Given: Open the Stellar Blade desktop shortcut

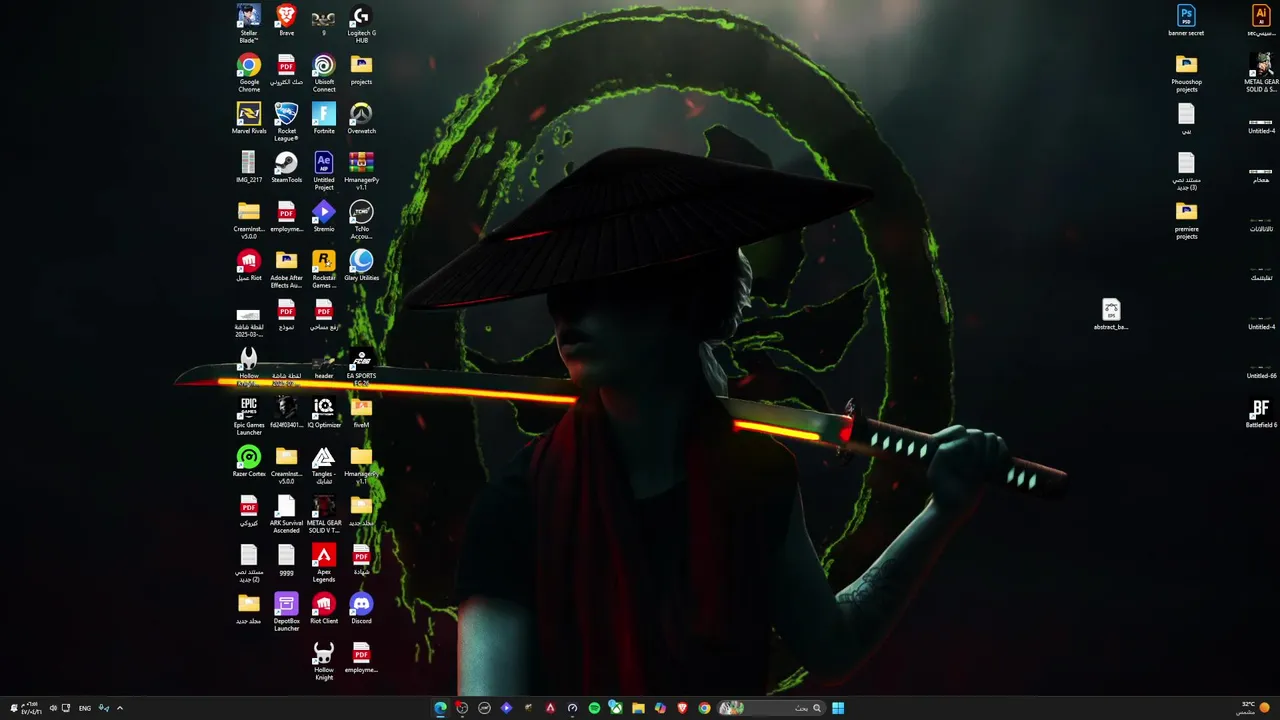Looking at the screenshot, I should (249, 23).
